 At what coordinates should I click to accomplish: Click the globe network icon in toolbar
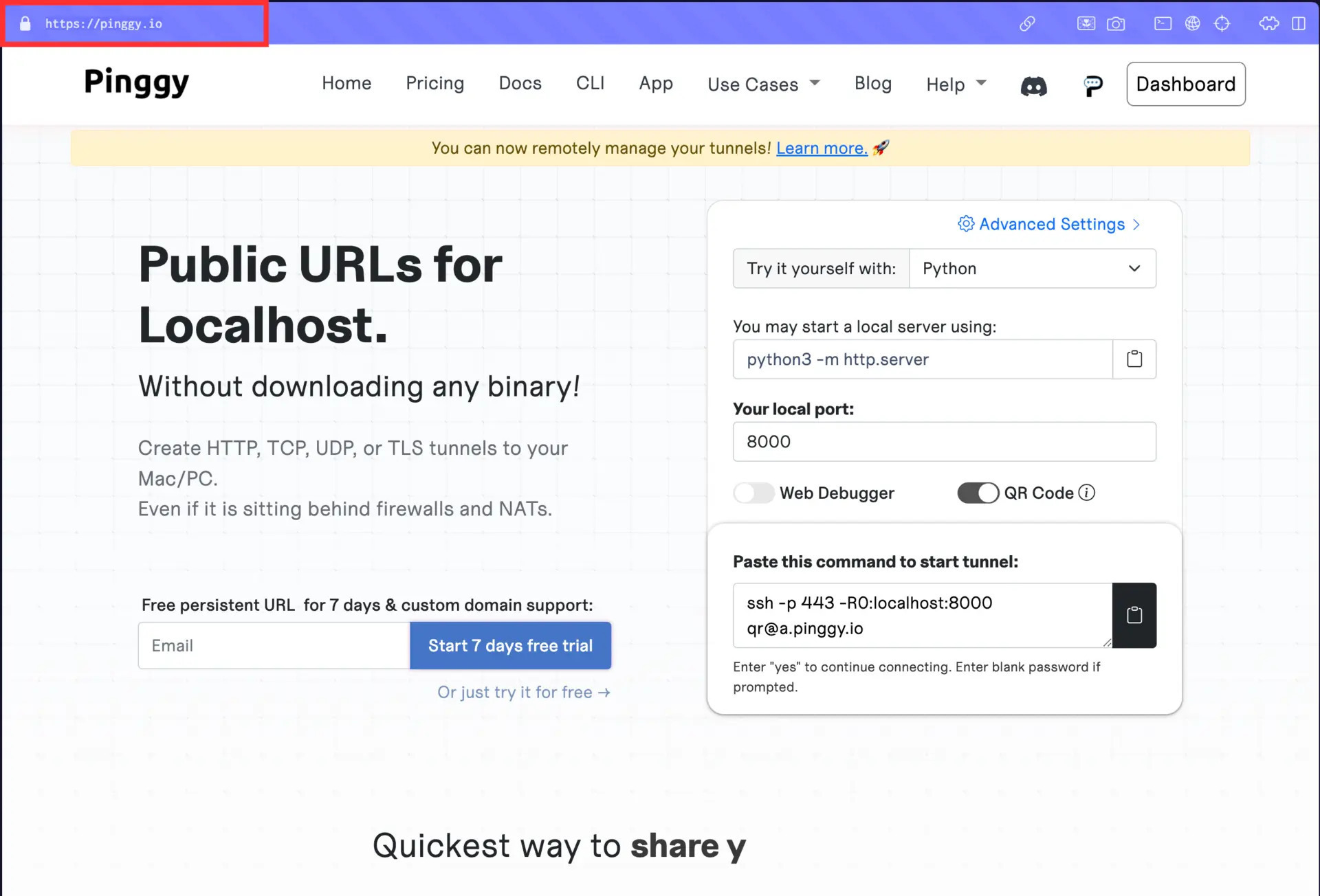[1192, 23]
